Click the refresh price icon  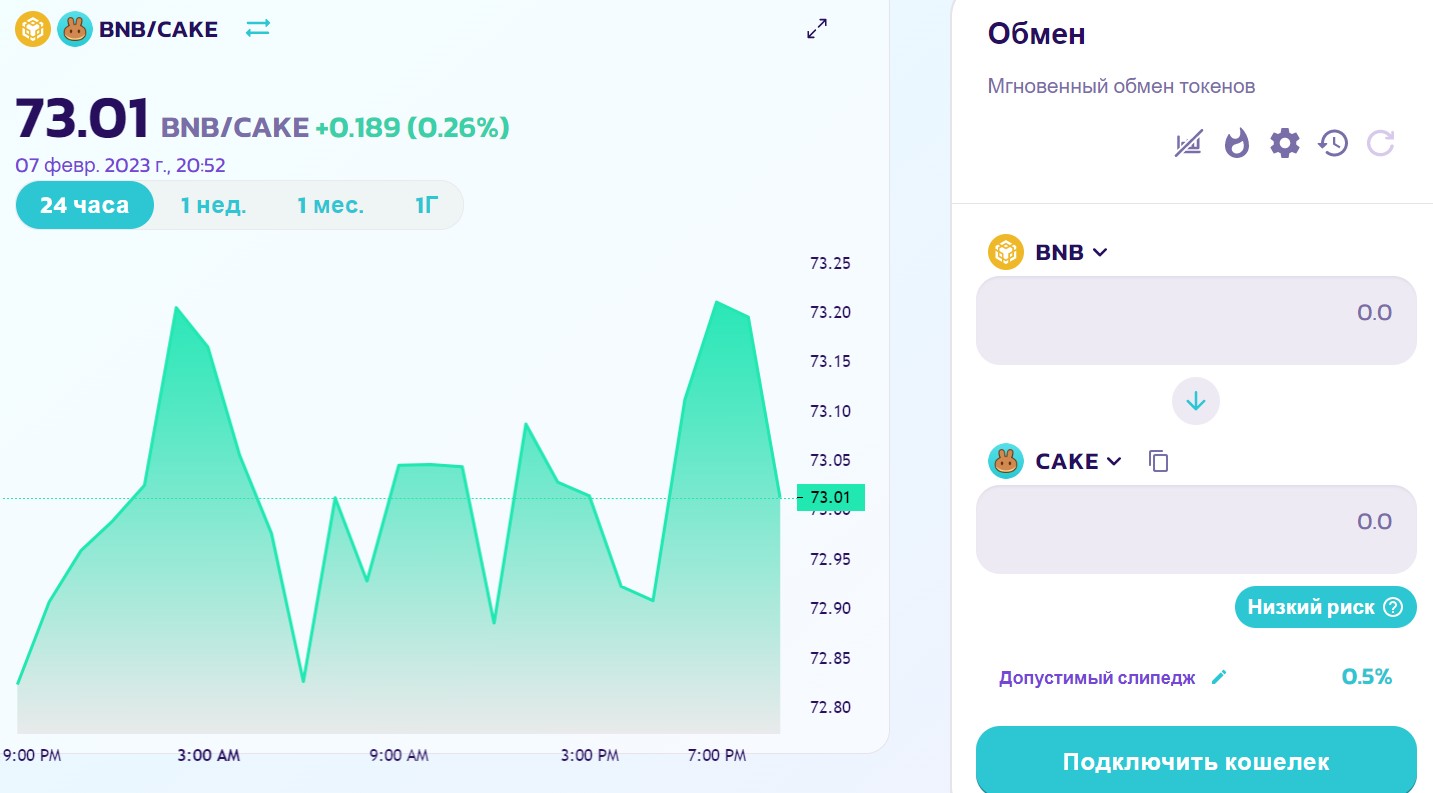(x=1381, y=144)
